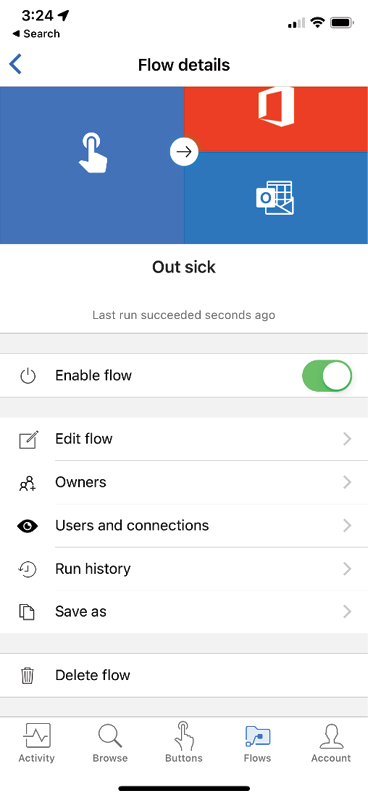Image resolution: width=368 pixels, height=799 pixels.
Task: Click the clock icon beside Run history
Action: (28, 569)
